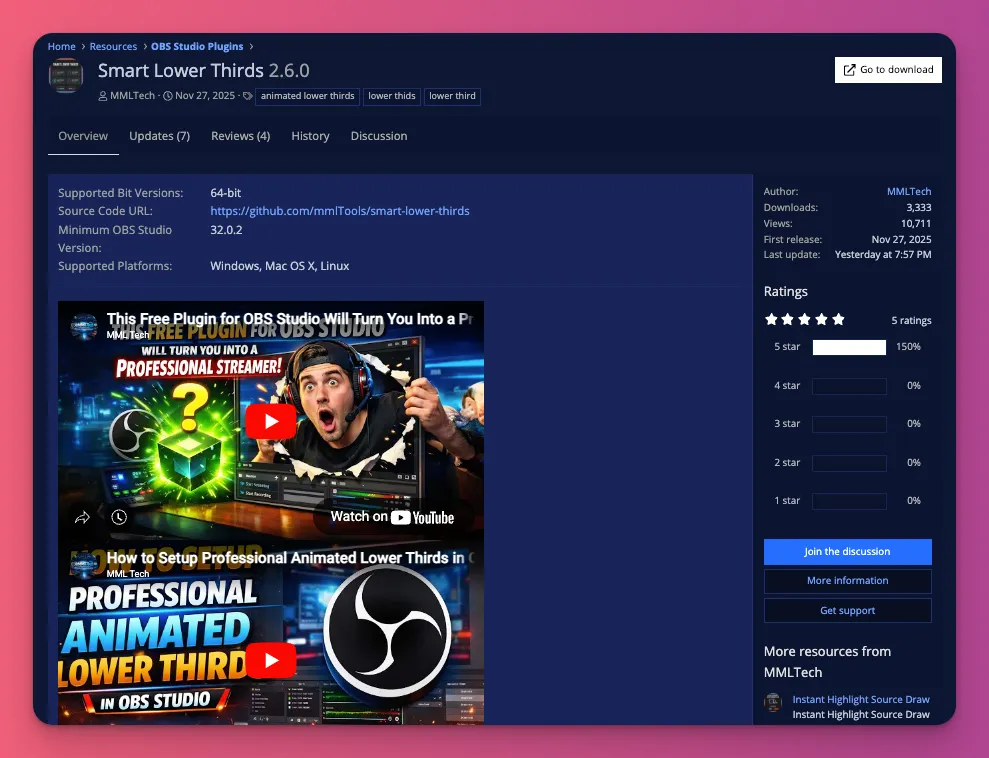Click the 5 star rating progress bar
The height and width of the screenshot is (758, 989).
(x=848, y=347)
